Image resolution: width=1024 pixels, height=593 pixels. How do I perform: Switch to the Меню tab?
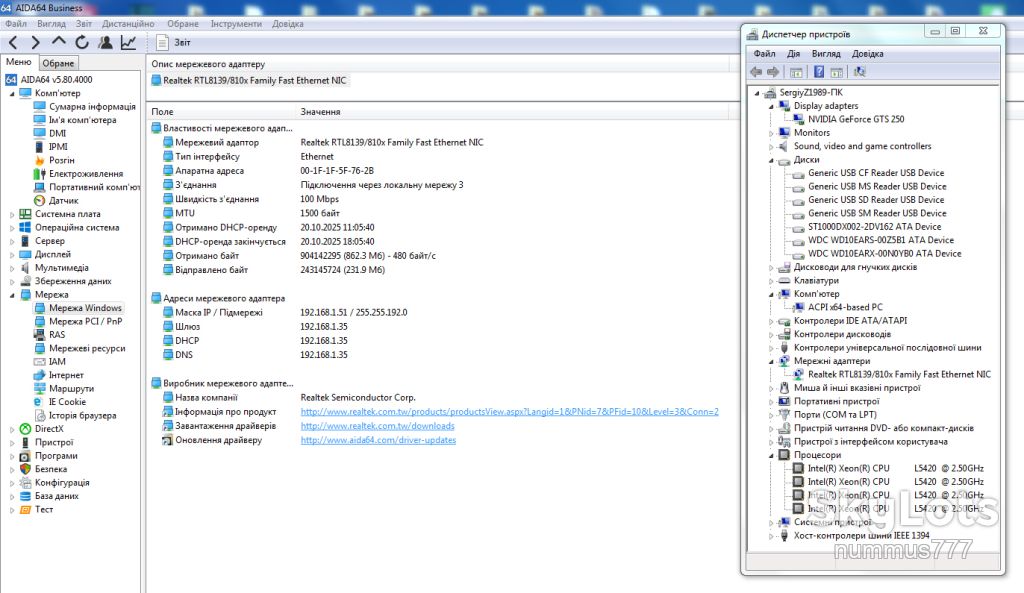(19, 62)
